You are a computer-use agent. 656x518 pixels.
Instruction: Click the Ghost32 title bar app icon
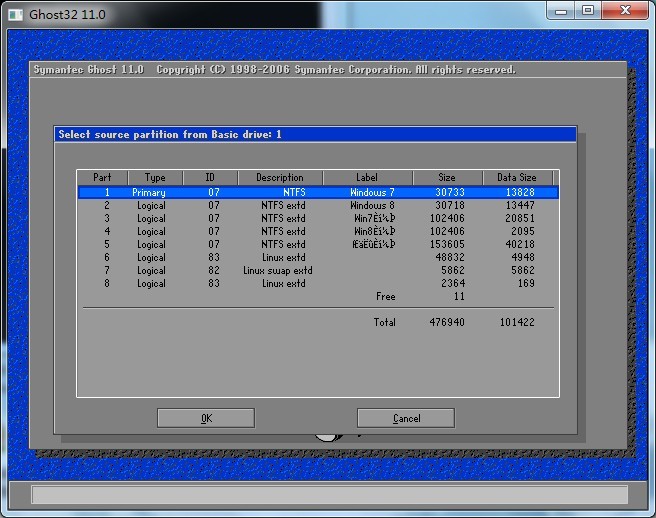[x=15, y=13]
